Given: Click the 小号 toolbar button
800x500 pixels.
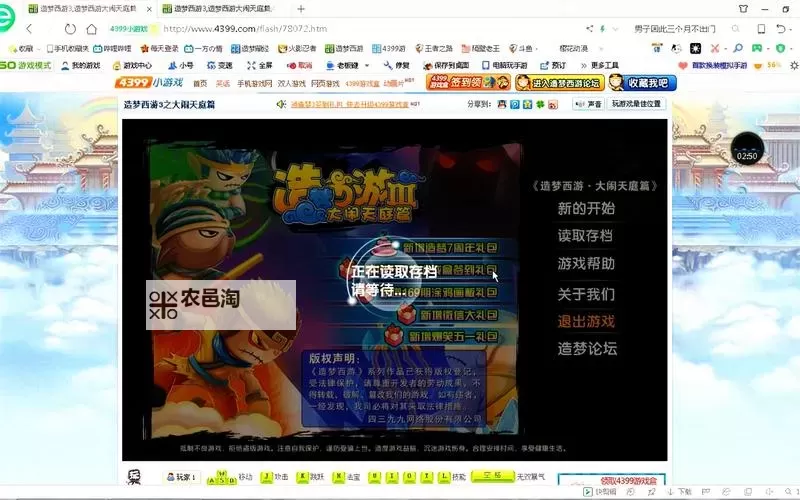Looking at the screenshot, I should coord(181,65).
